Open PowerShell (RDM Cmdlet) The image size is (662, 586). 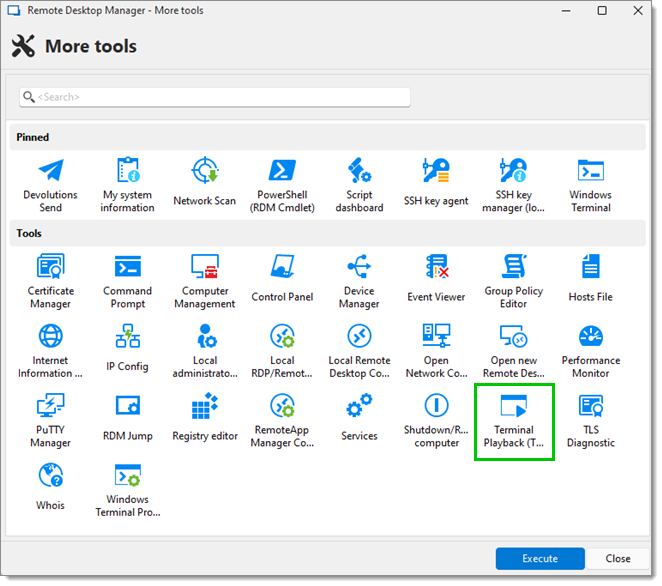pyautogui.click(x=282, y=185)
